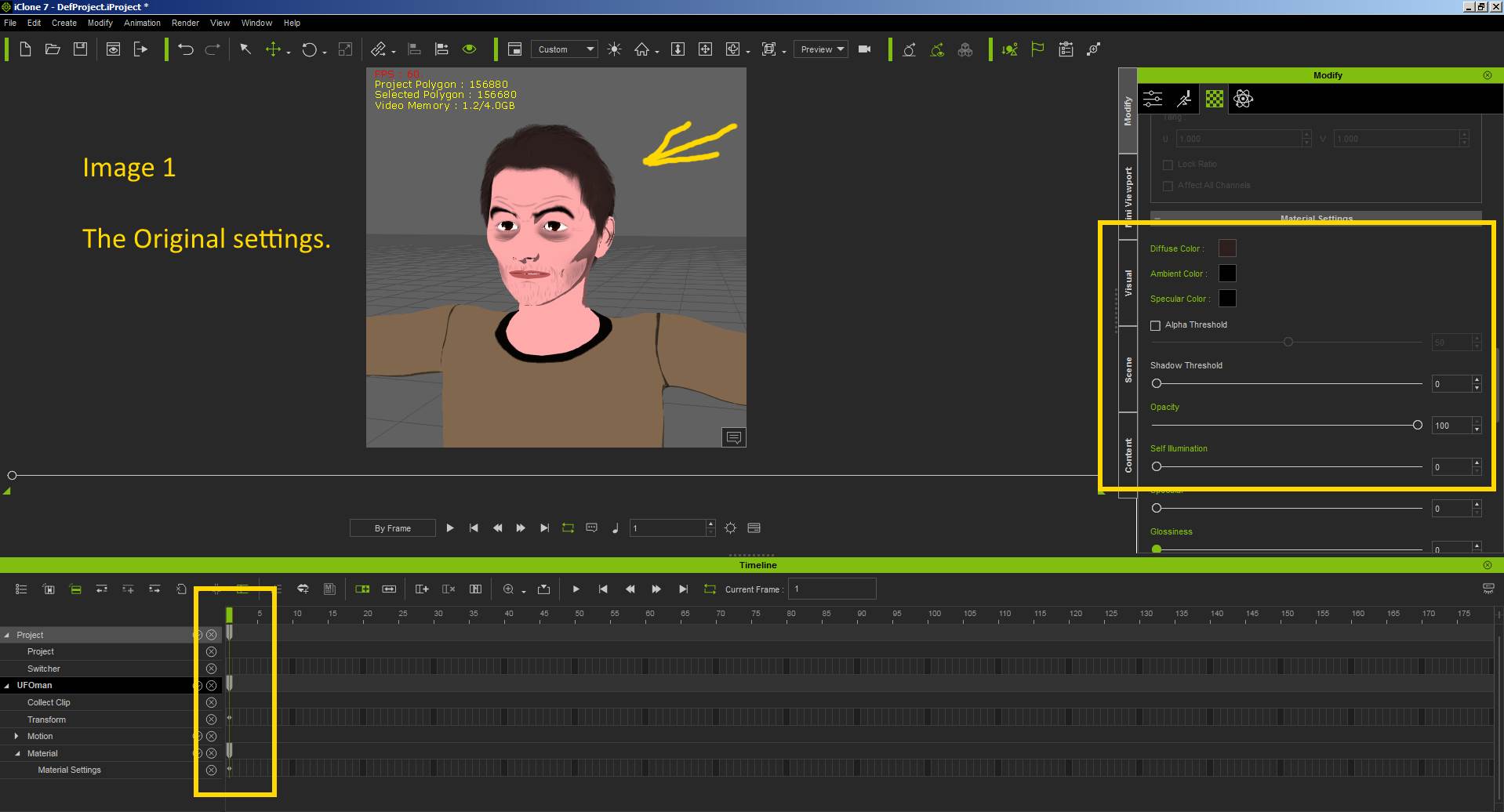
Task: Click the Current Frame input field
Action: click(832, 589)
